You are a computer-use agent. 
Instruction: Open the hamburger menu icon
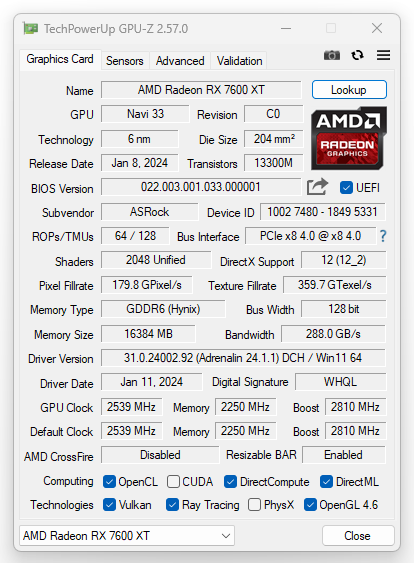click(x=383, y=55)
